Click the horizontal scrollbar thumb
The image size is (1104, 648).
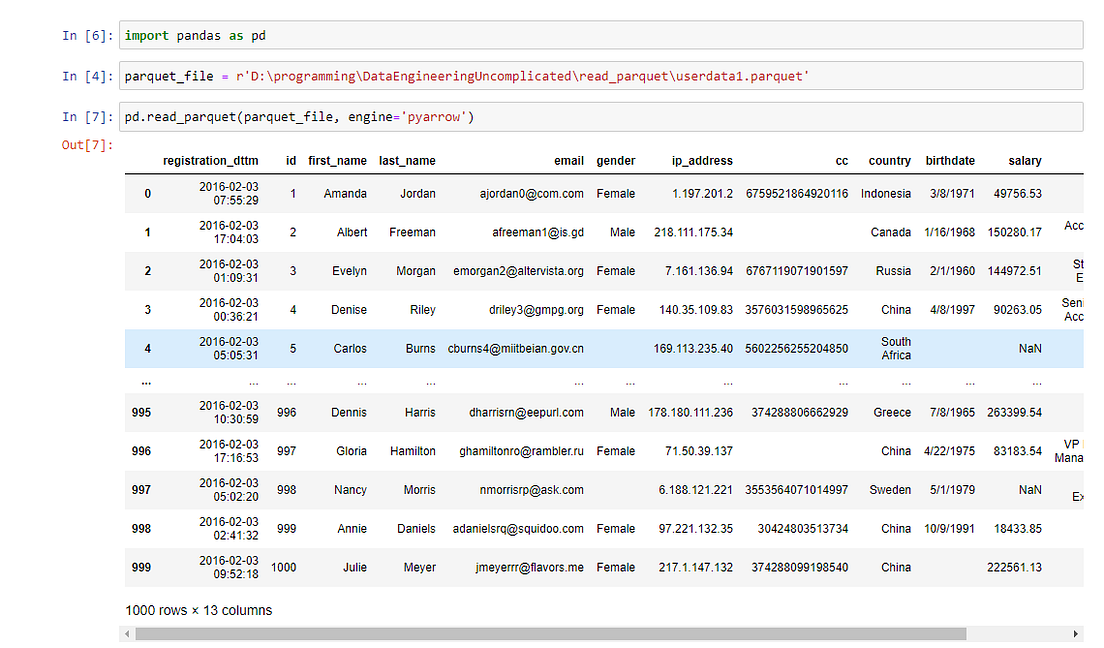tap(550, 633)
